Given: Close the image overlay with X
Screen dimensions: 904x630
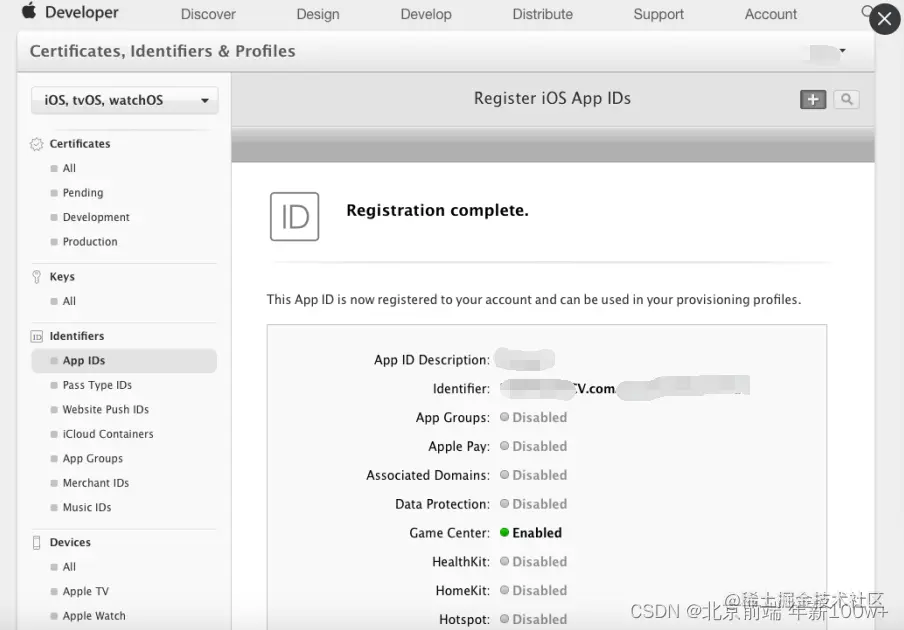Looking at the screenshot, I should click(884, 19).
